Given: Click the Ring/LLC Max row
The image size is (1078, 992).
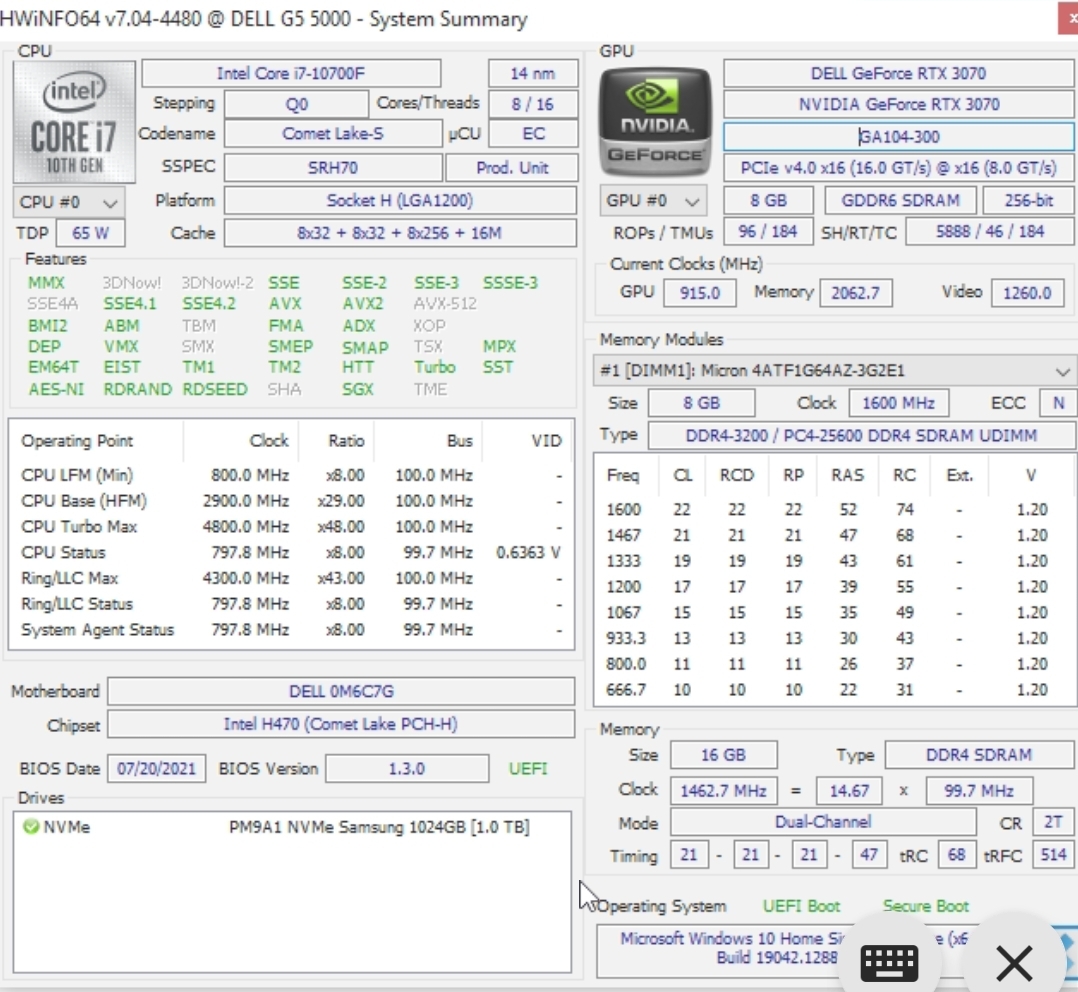Looking at the screenshot, I should pos(292,578).
